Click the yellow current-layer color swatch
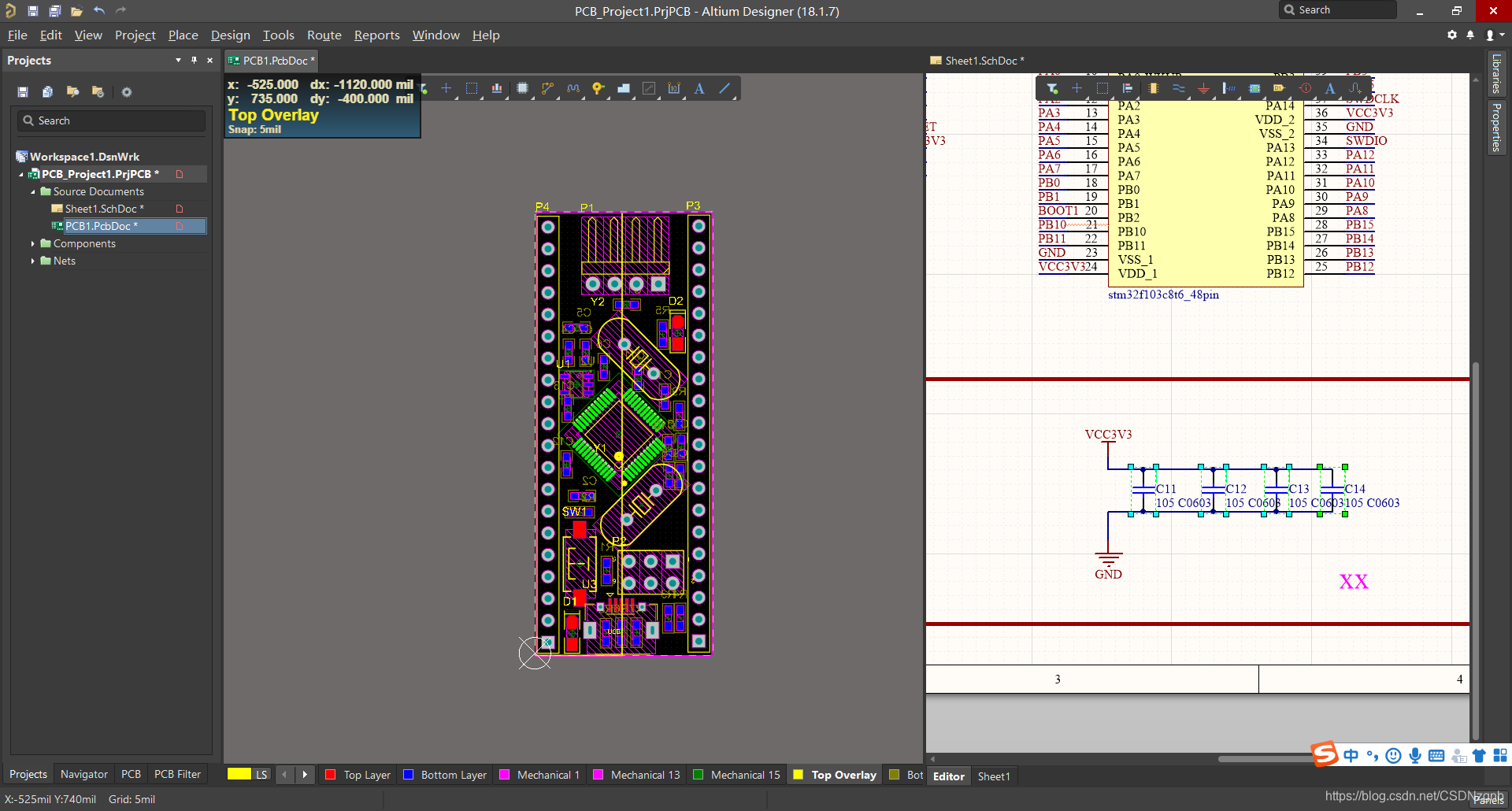 coord(239,775)
